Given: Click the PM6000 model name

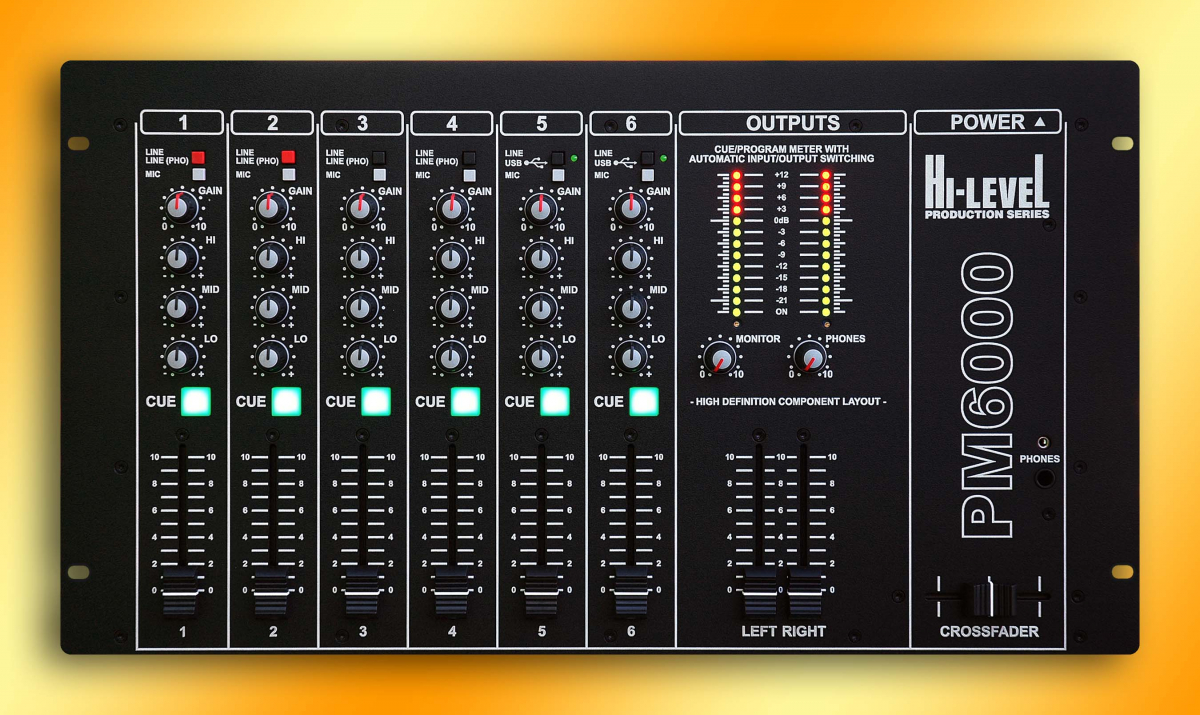Looking at the screenshot, I should pos(987,395).
